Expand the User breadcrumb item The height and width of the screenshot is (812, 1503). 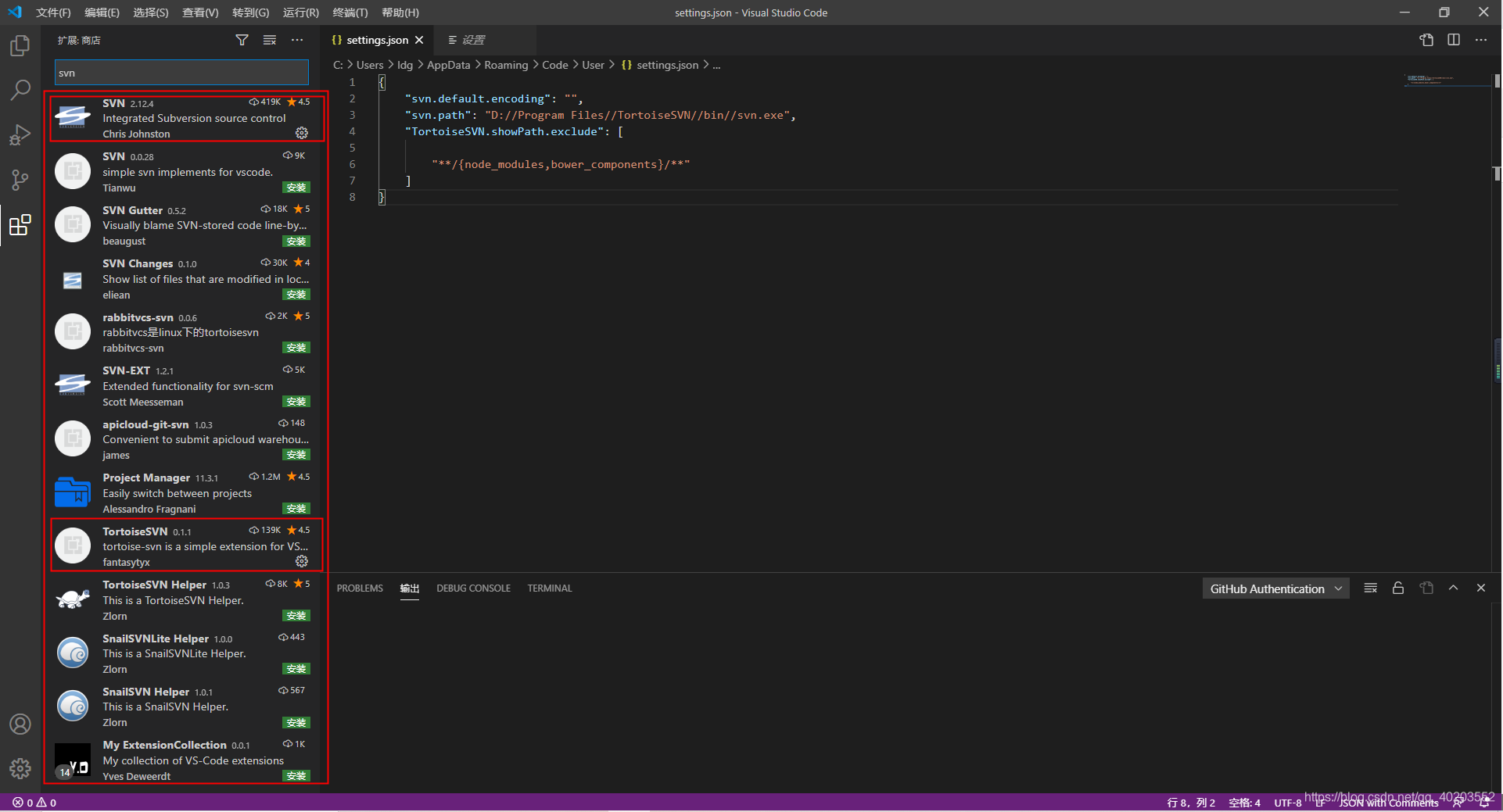click(x=594, y=65)
